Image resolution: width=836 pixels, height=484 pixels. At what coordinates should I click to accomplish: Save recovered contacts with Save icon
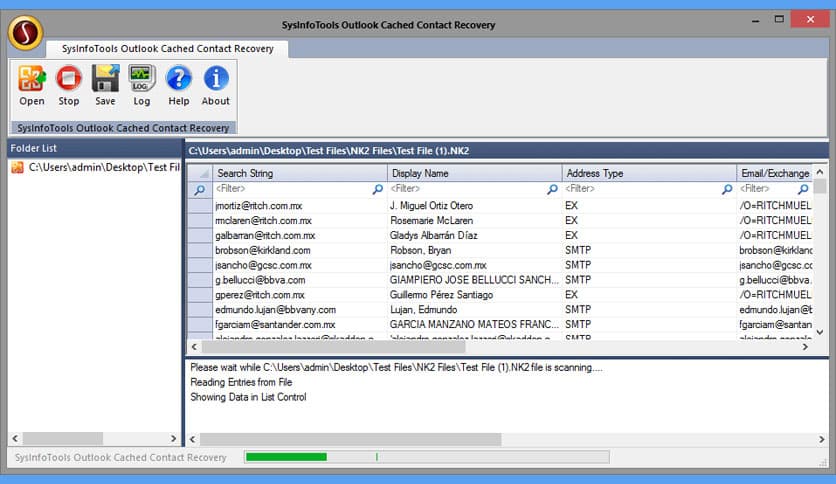[x=105, y=85]
